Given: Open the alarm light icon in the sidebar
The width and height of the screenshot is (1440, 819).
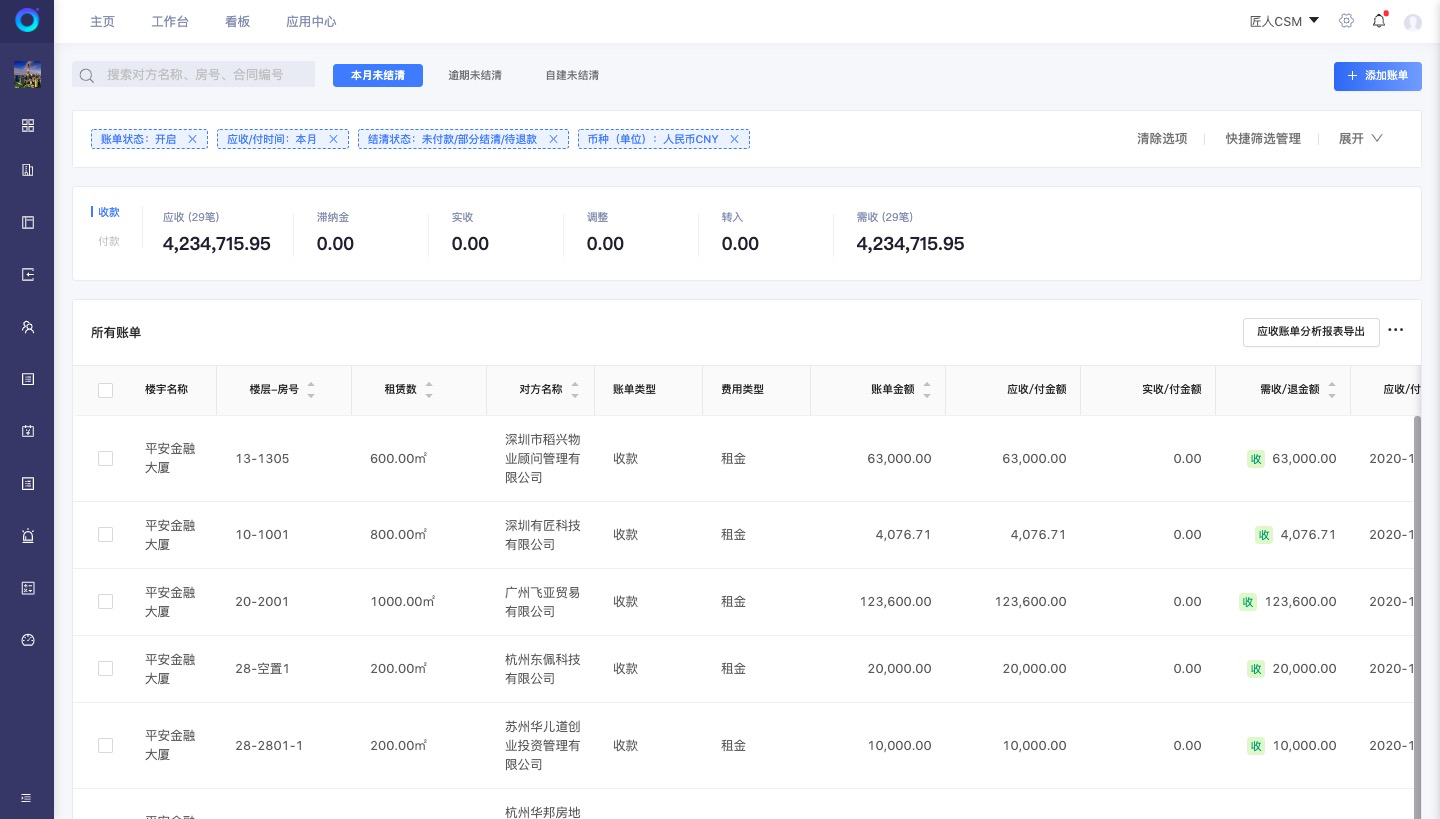Looking at the screenshot, I should pyautogui.click(x=28, y=536).
